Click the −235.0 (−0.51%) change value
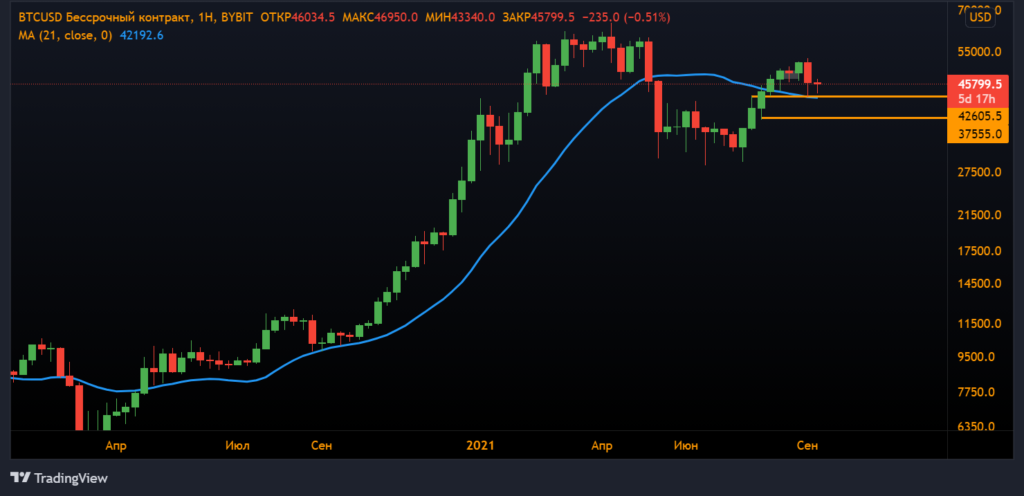Screen dimensions: 1024x496 pyautogui.click(x=628, y=18)
